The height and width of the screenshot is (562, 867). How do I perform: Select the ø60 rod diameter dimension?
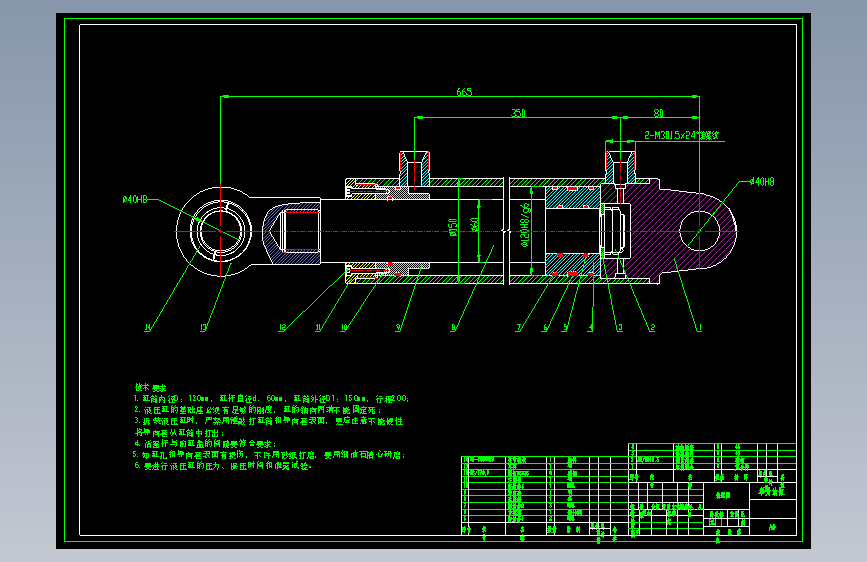tap(474, 224)
